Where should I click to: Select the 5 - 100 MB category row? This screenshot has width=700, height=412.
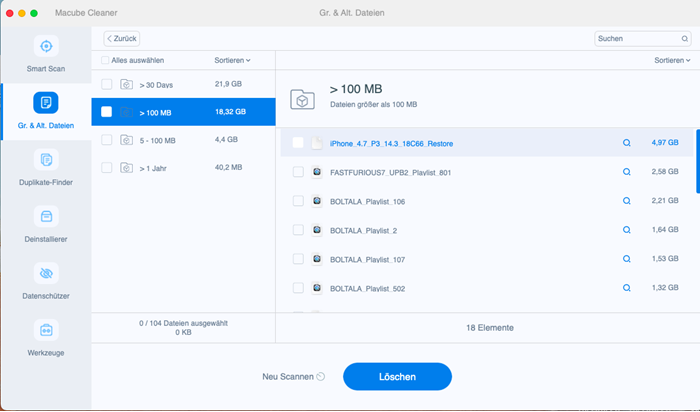183,140
